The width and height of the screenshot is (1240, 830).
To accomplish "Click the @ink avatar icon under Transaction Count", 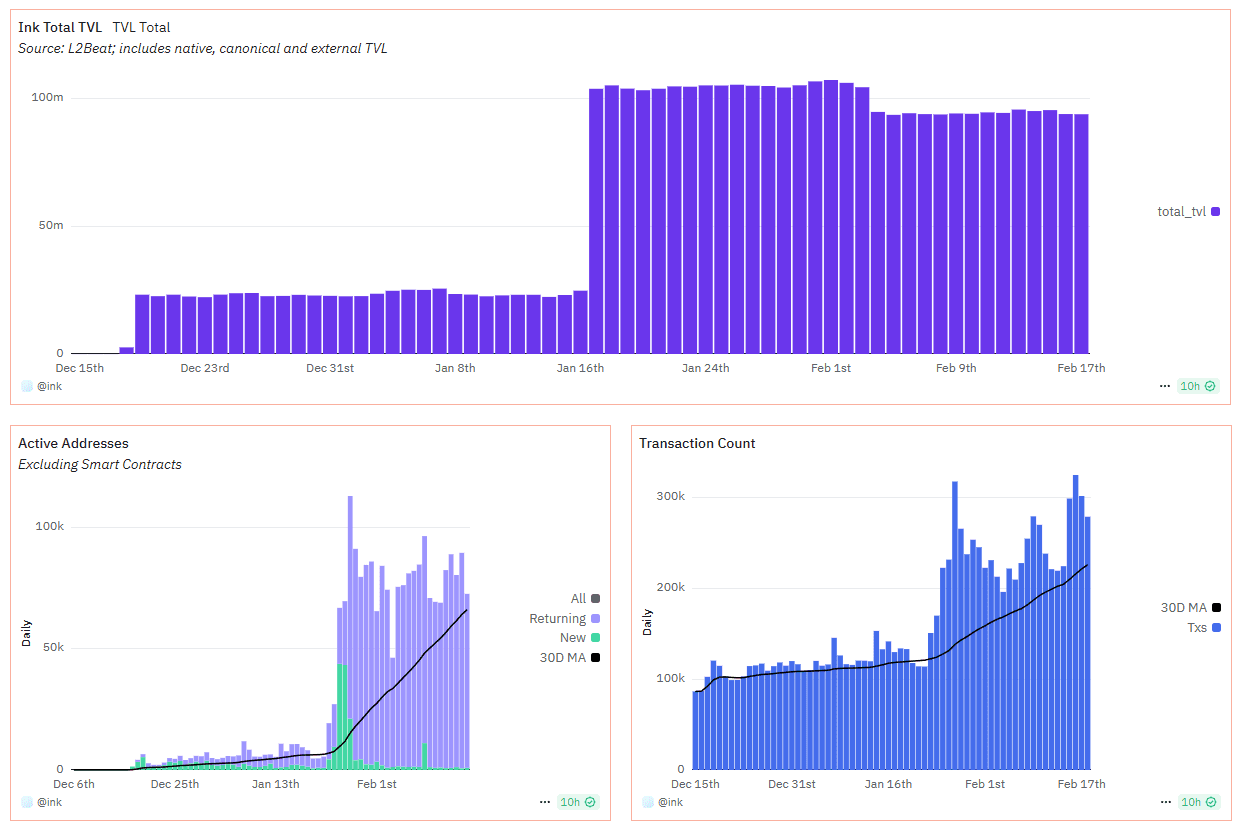I will [x=648, y=802].
